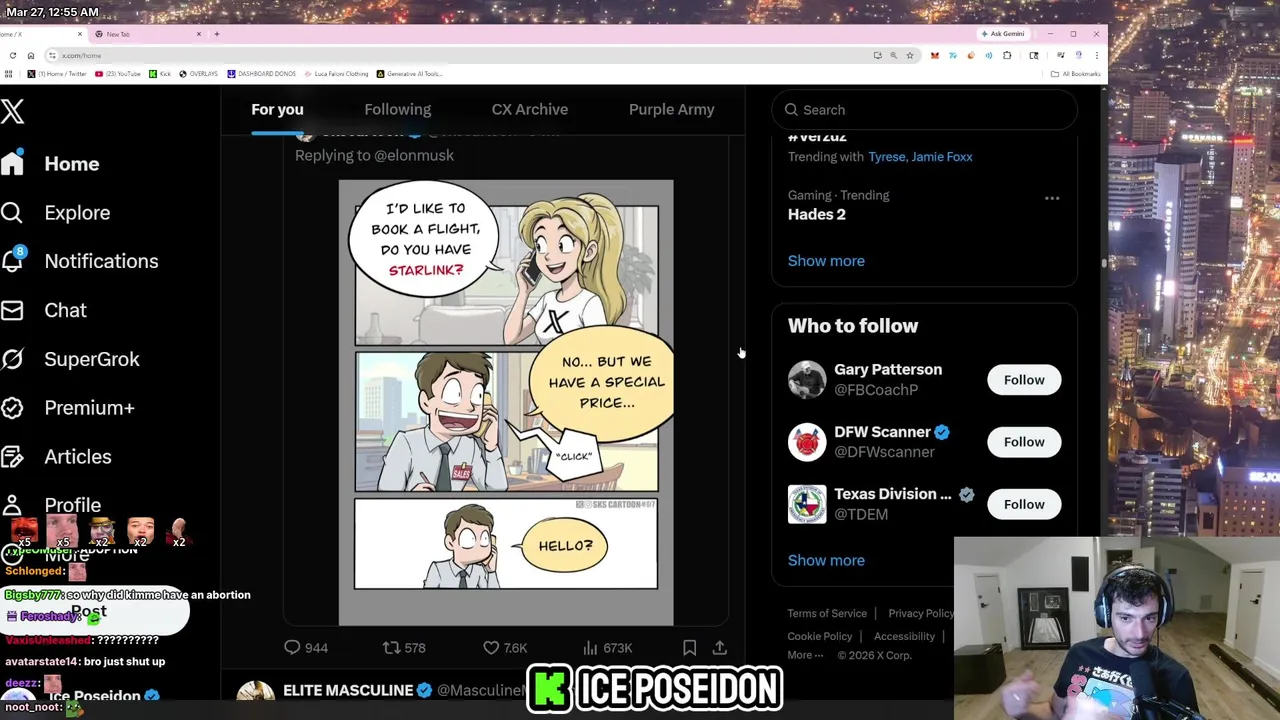
Task: Bookmark this page with the star icon
Action: pos(910,55)
